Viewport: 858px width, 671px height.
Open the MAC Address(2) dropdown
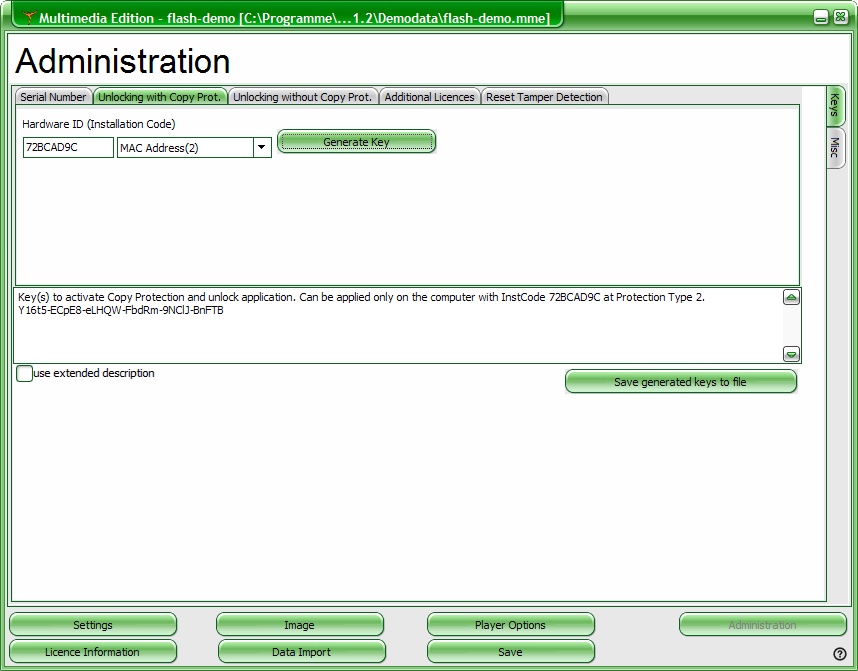[261, 148]
